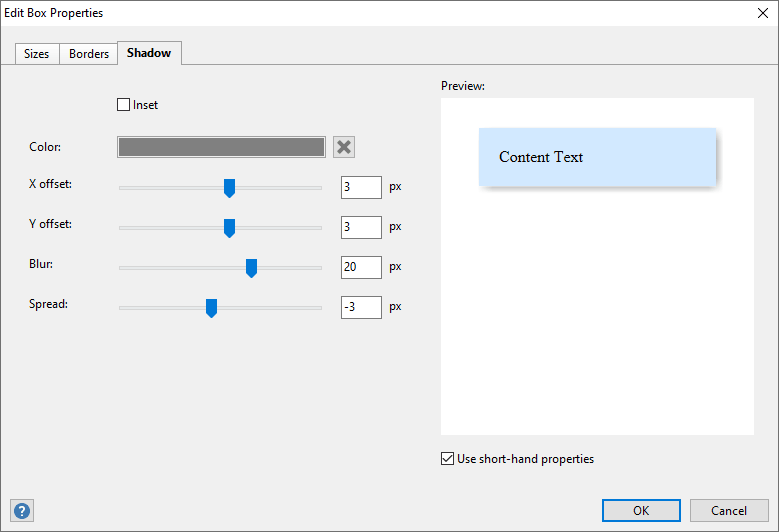Switch to the Sizes tab
The image size is (779, 532).
pos(37,54)
